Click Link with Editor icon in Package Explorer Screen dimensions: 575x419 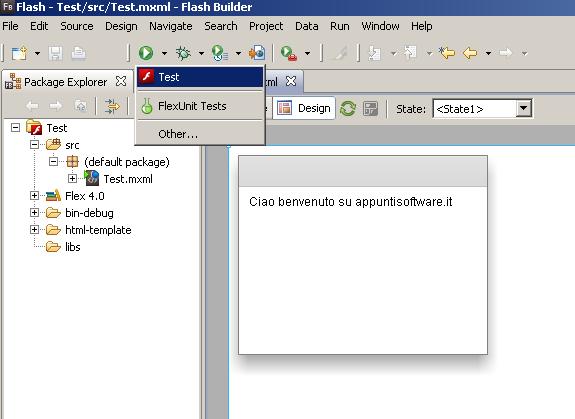click(112, 106)
